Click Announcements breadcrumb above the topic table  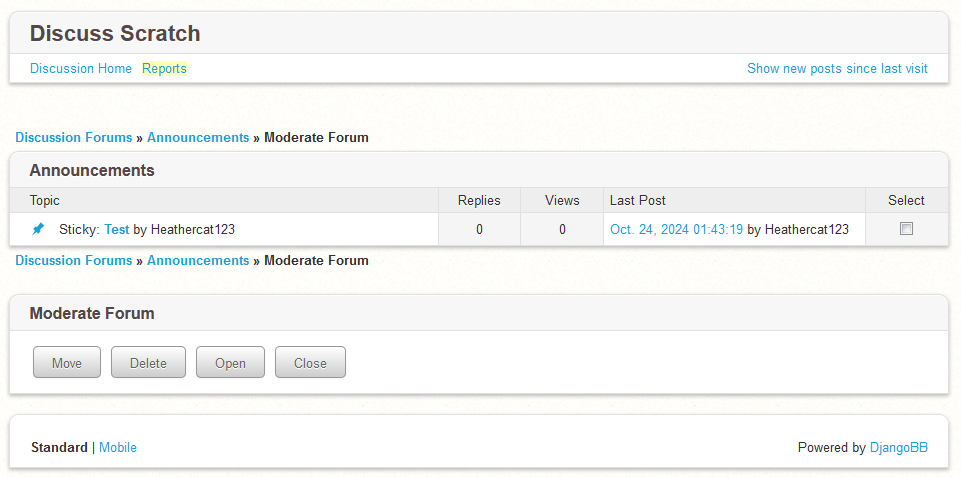click(198, 138)
